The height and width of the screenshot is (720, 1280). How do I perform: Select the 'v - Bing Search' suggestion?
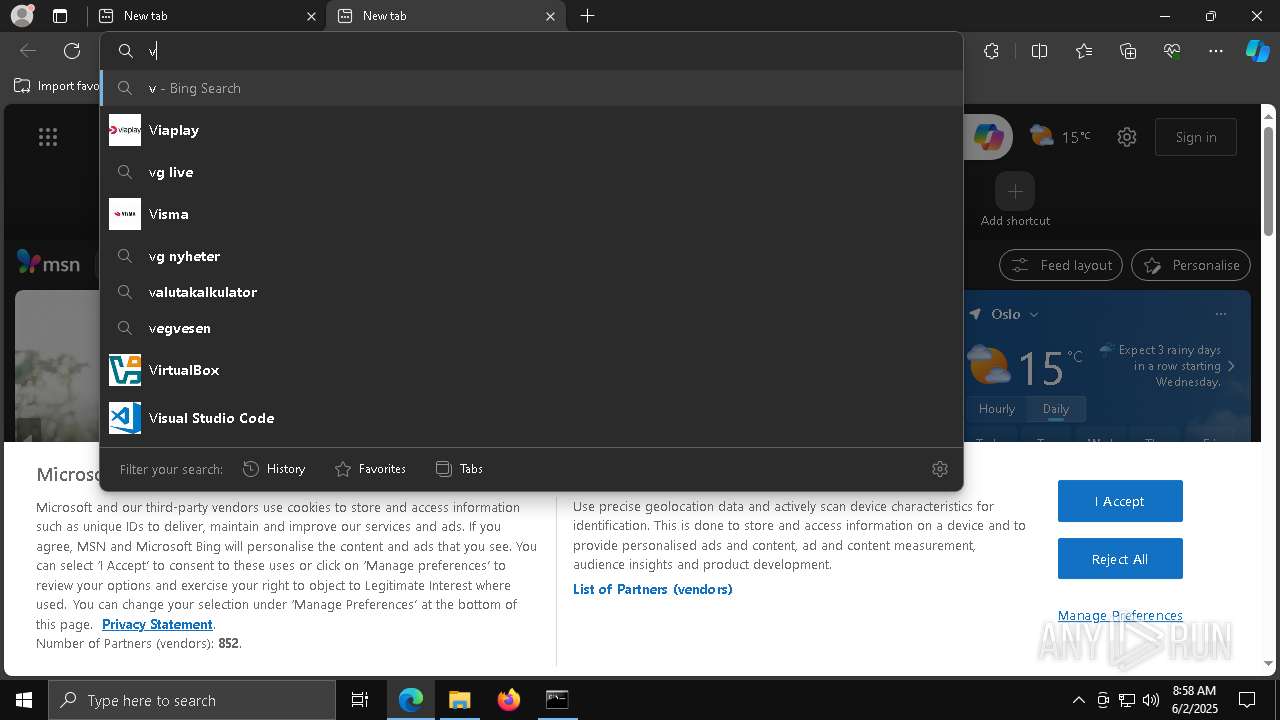point(531,88)
